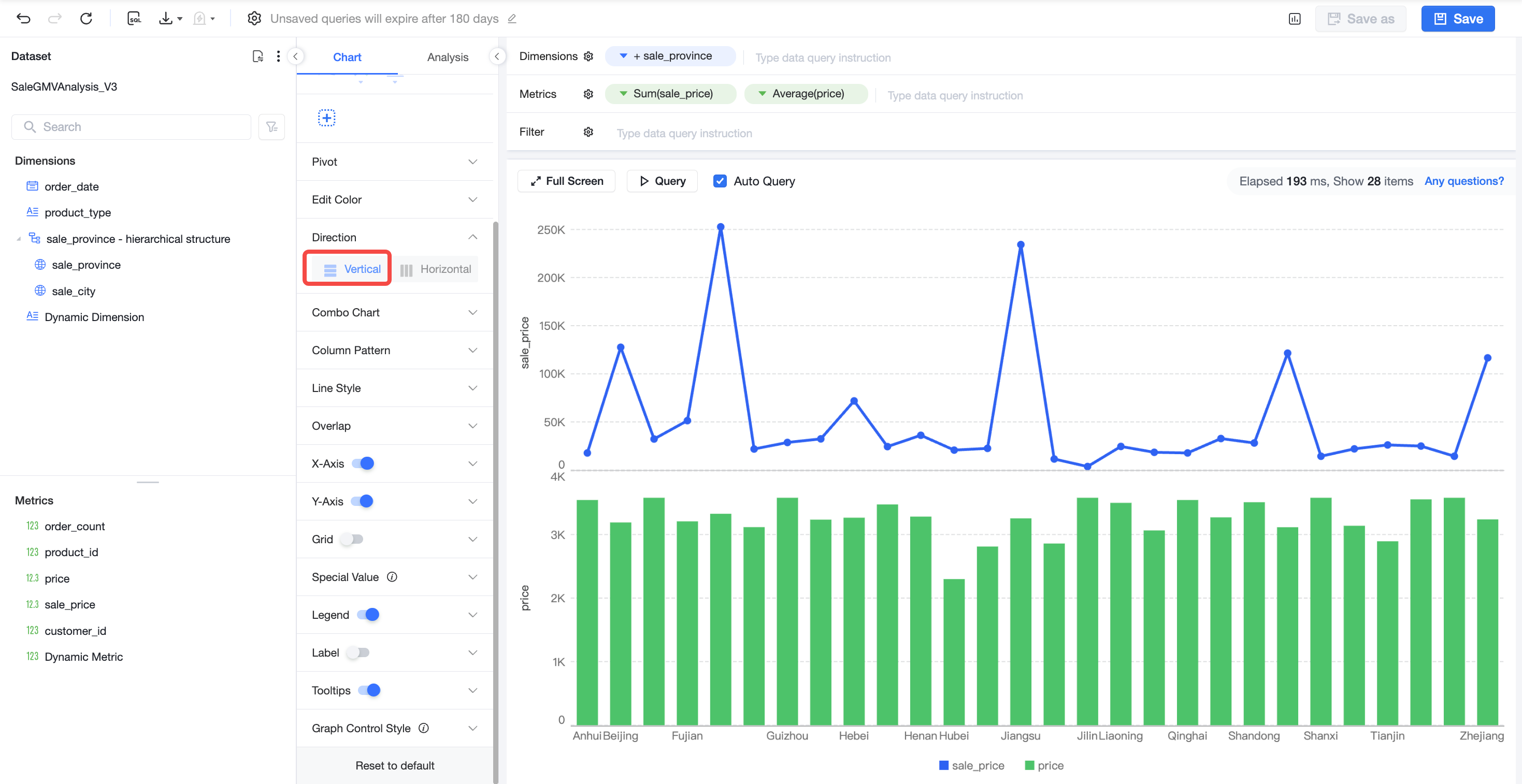Image resolution: width=1522 pixels, height=784 pixels.
Task: Disable the Legend toggle
Action: (x=368, y=615)
